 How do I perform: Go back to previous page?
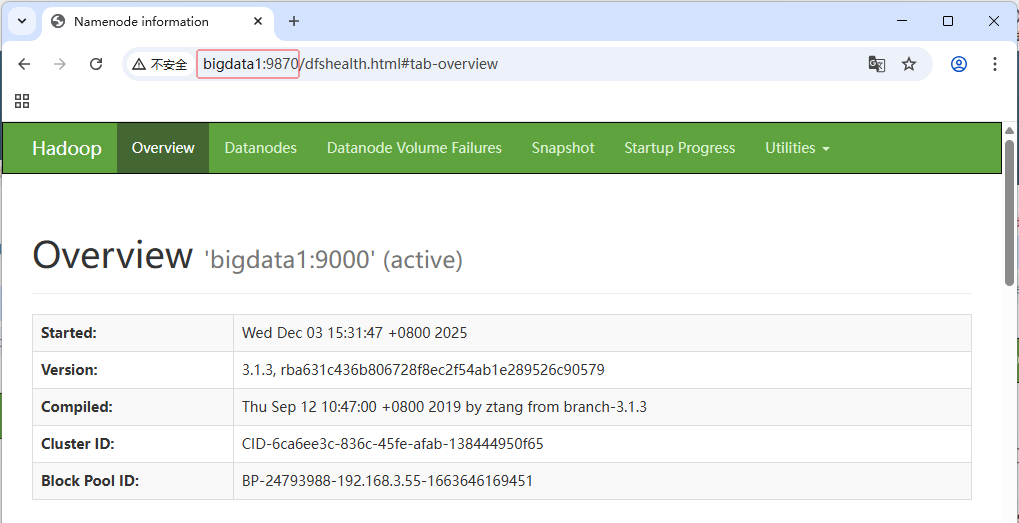point(24,64)
